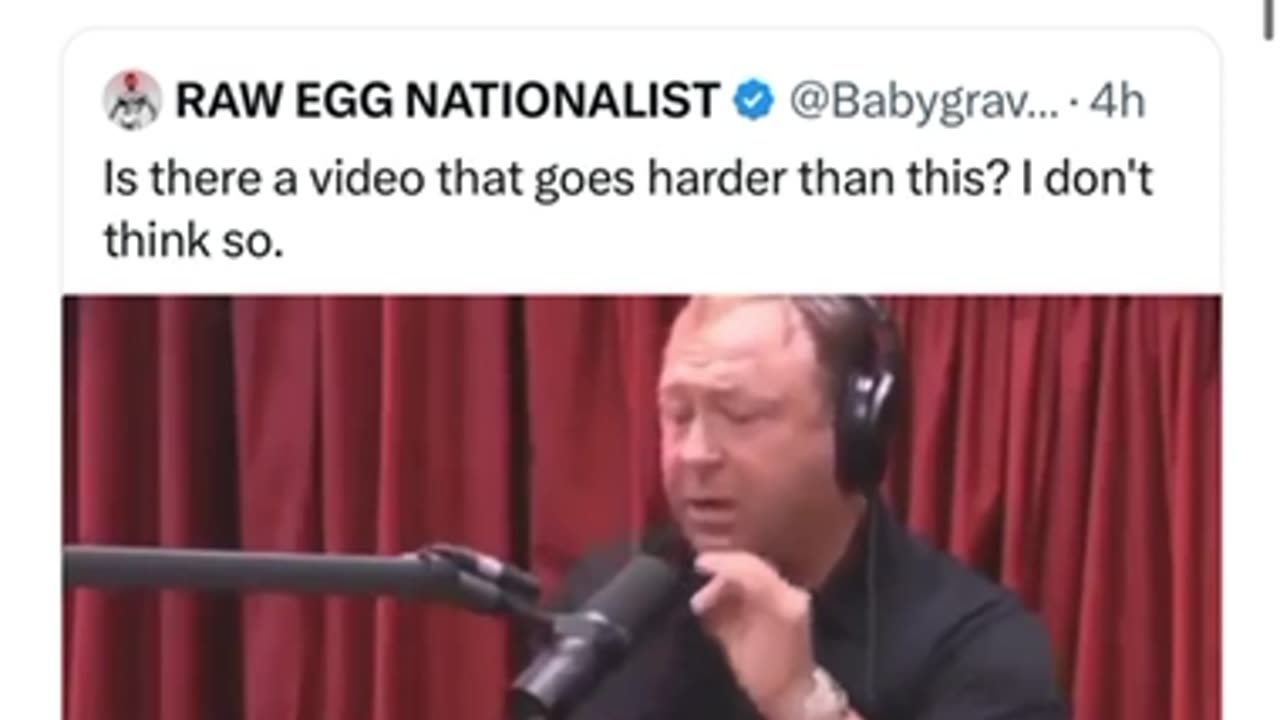This screenshot has height=720, width=1280.
Task: Visit the @Babygrav... handle
Action: pyautogui.click(x=925, y=102)
